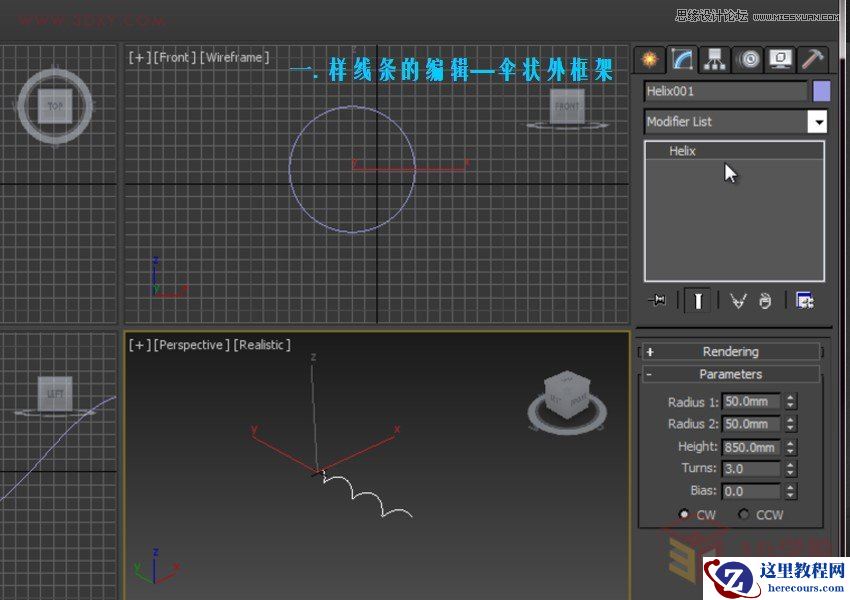
Task: Select the CCW radio button
Action: 743,514
